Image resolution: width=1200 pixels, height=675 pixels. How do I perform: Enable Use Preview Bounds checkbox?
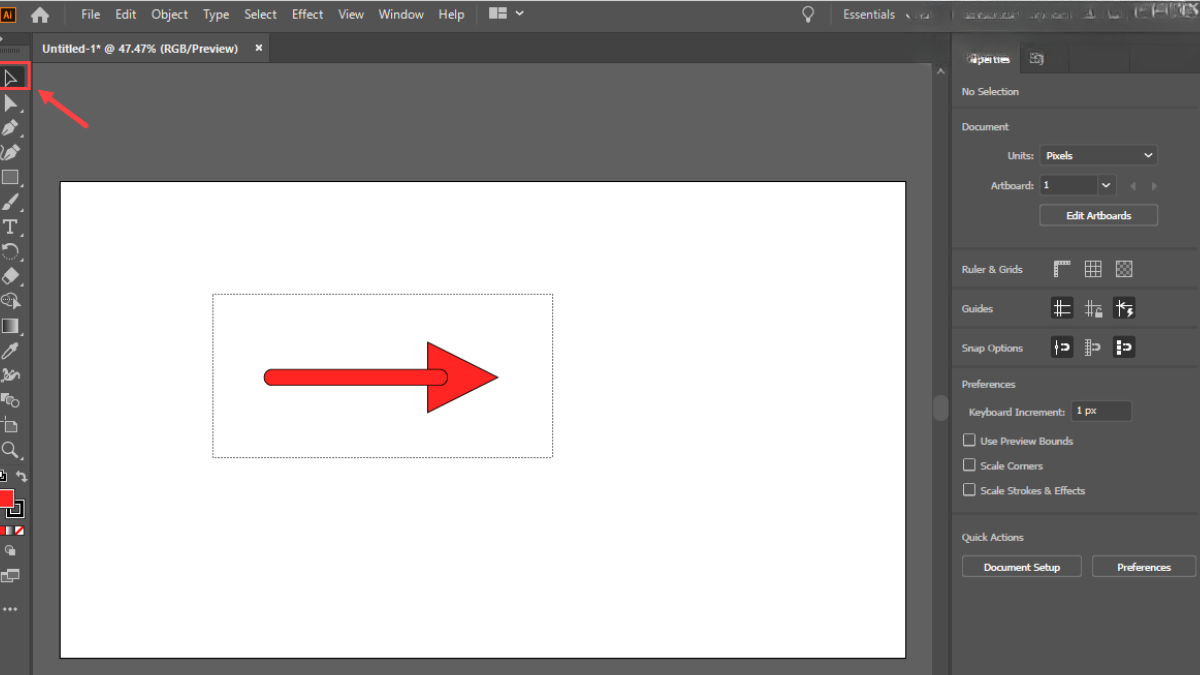tap(969, 440)
